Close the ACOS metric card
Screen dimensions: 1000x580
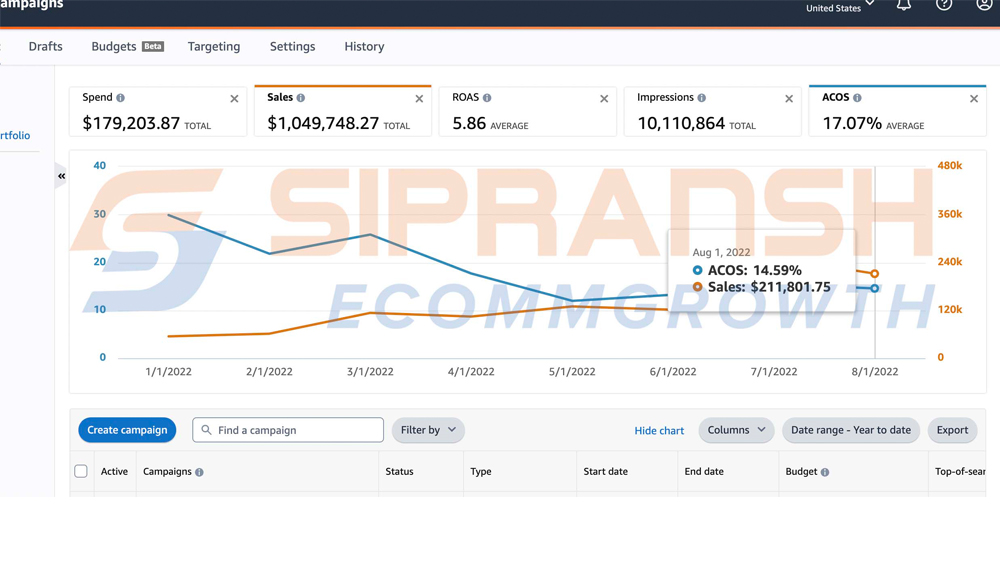point(974,99)
